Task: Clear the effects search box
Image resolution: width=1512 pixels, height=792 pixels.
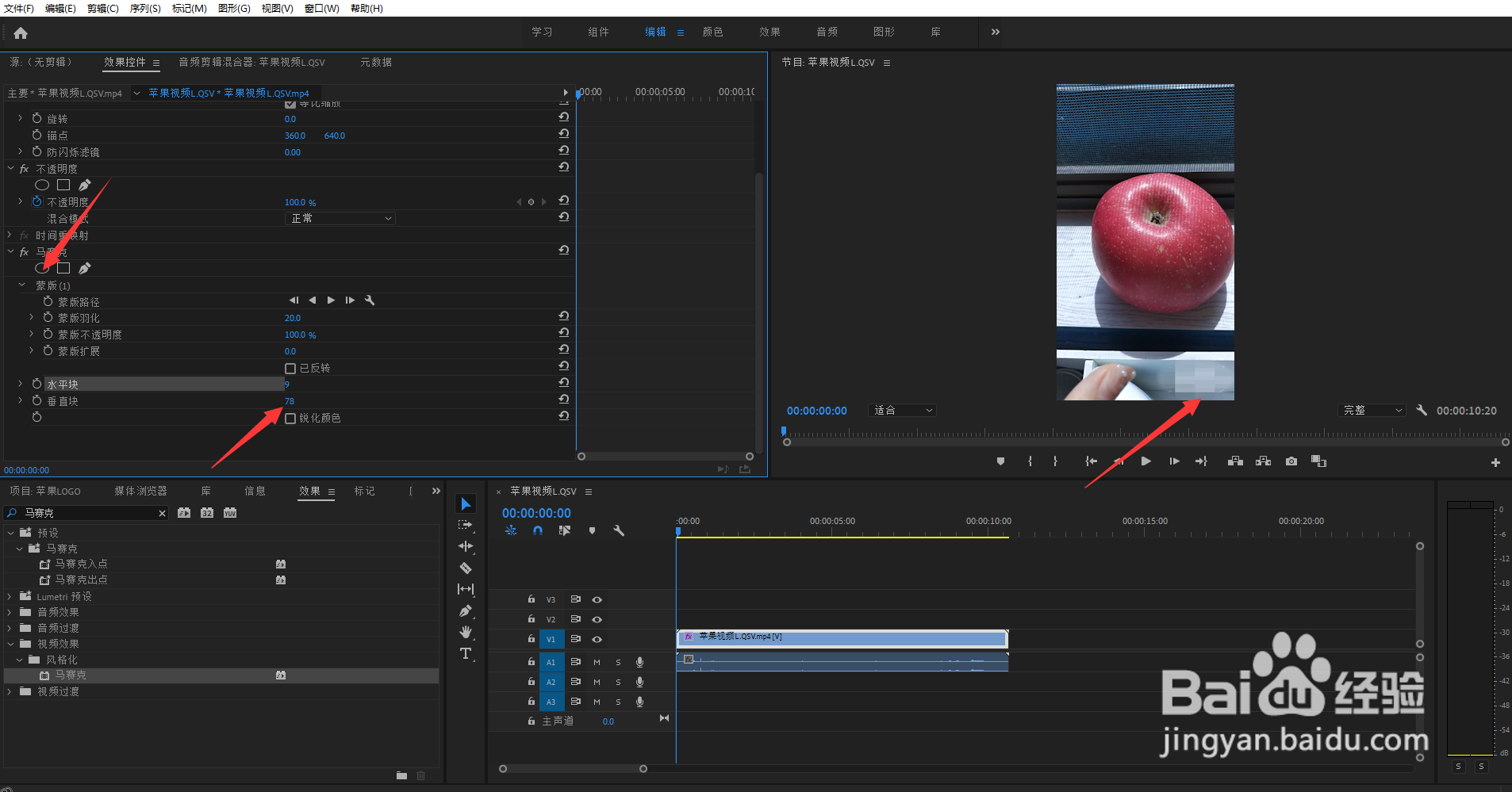Action: coord(163,513)
